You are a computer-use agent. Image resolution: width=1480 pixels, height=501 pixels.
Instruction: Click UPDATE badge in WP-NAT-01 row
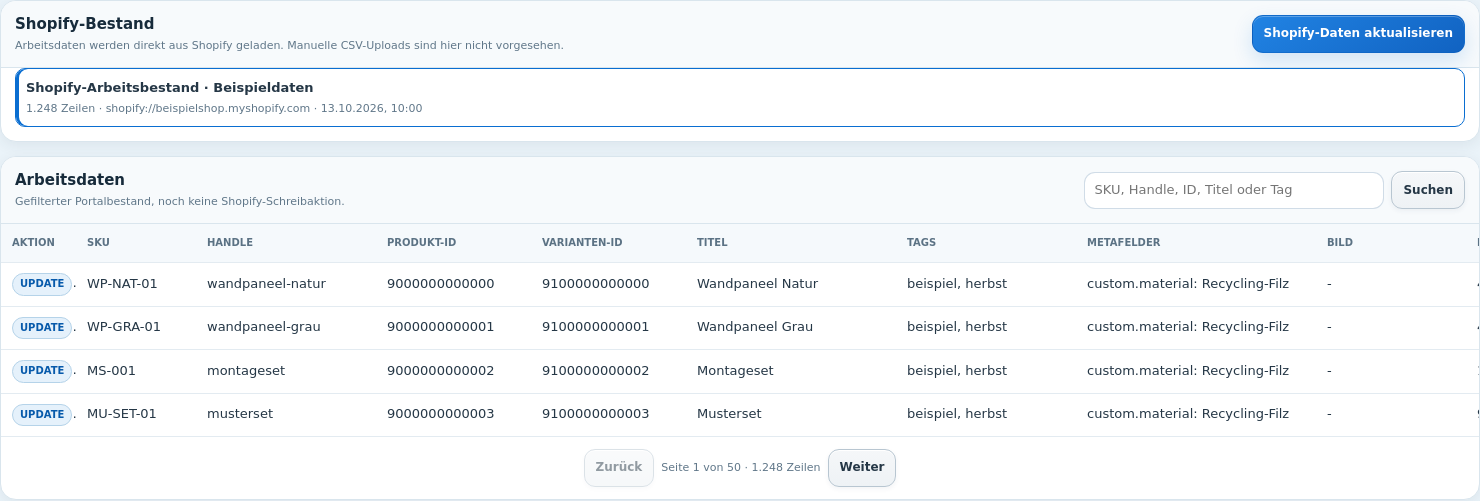(42, 284)
